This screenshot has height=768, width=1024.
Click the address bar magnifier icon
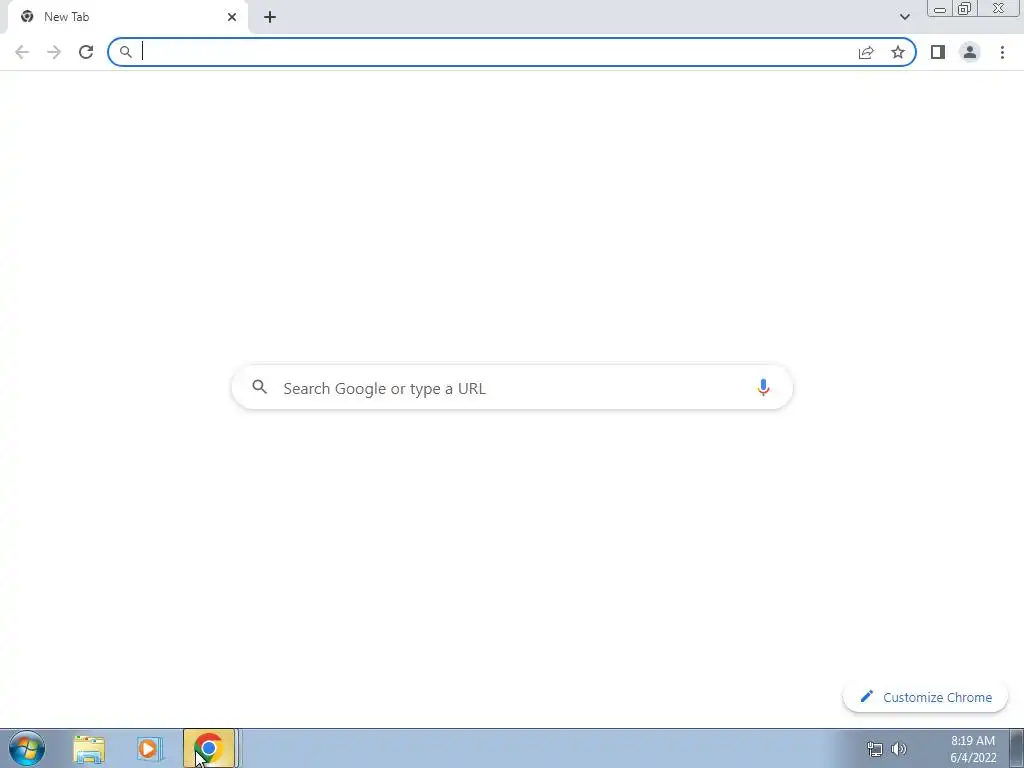126,52
